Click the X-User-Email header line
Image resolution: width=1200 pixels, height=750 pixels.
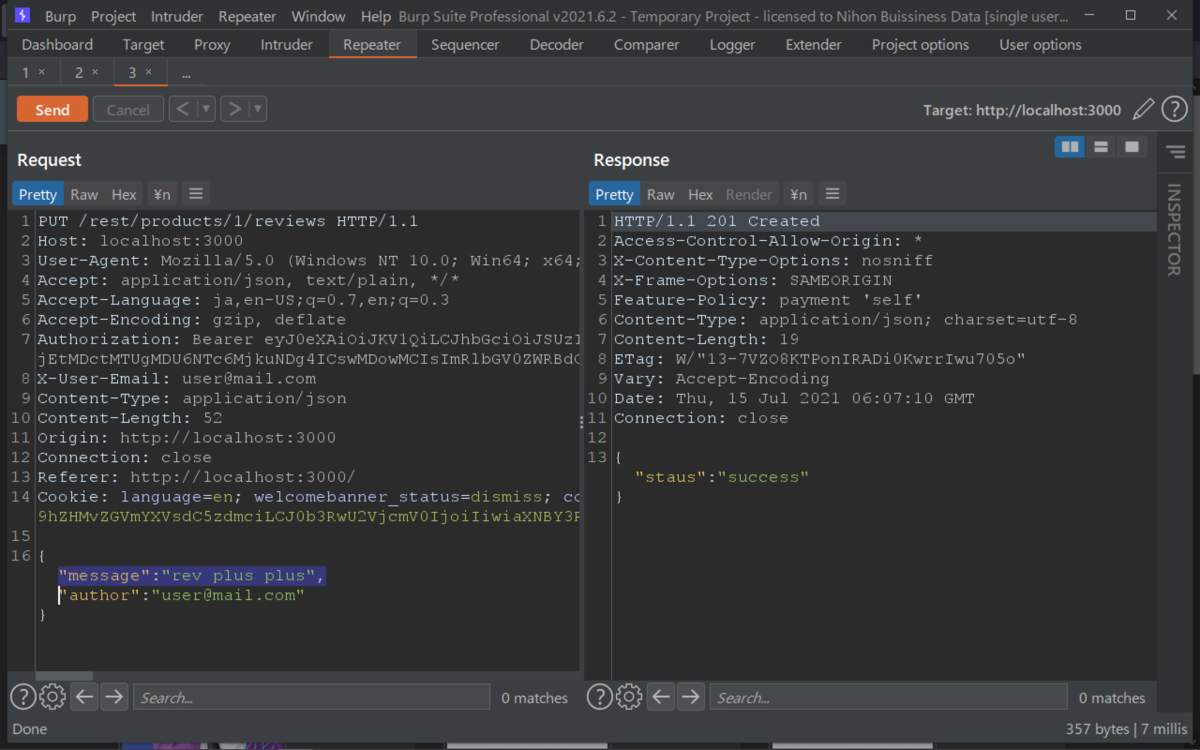[177, 379]
